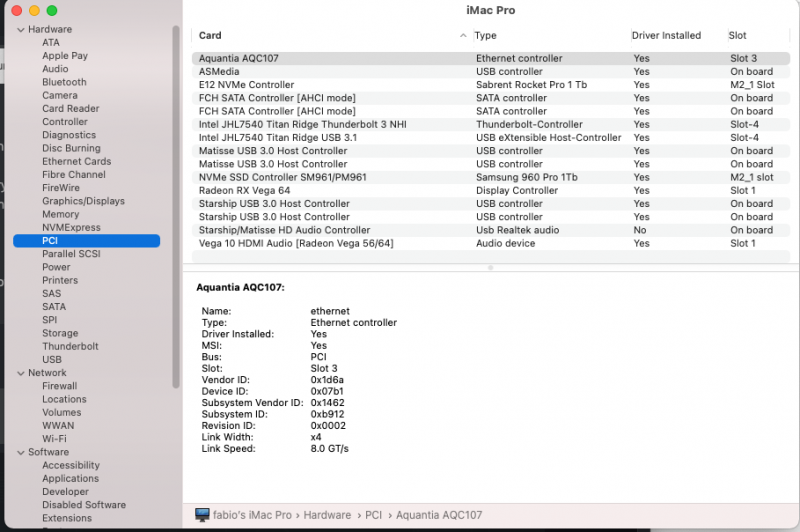Image resolution: width=800 pixels, height=532 pixels.
Task: Select Disabled Software in the sidebar
Action: (84, 505)
